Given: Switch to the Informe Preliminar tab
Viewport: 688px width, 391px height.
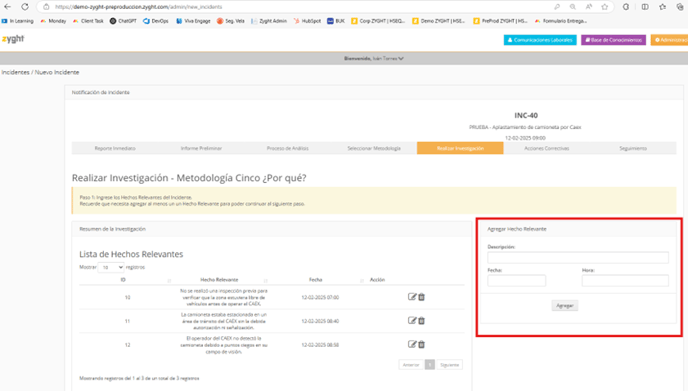Looking at the screenshot, I should point(201,148).
